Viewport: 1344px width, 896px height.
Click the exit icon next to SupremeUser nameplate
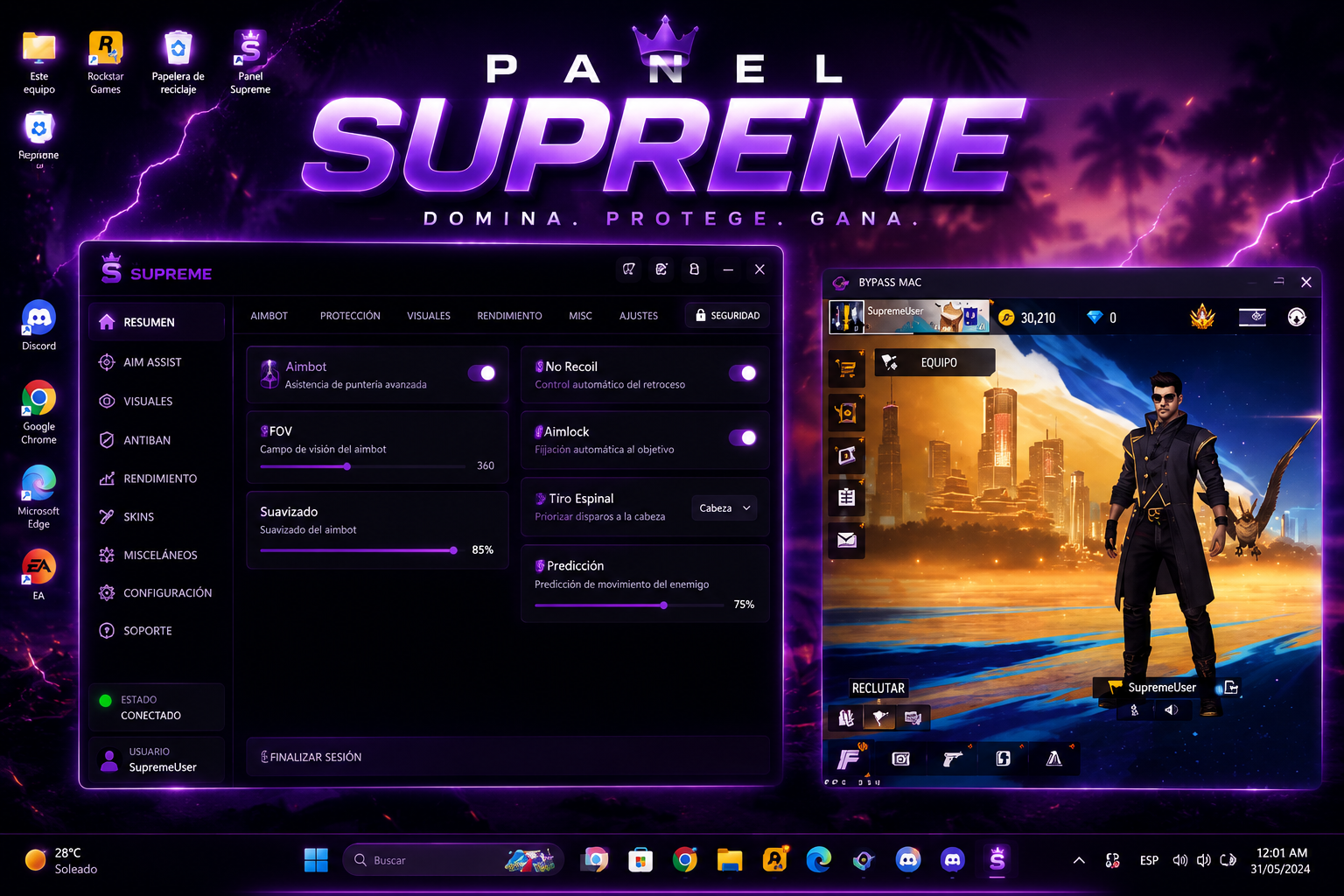pyautogui.click(x=1231, y=687)
